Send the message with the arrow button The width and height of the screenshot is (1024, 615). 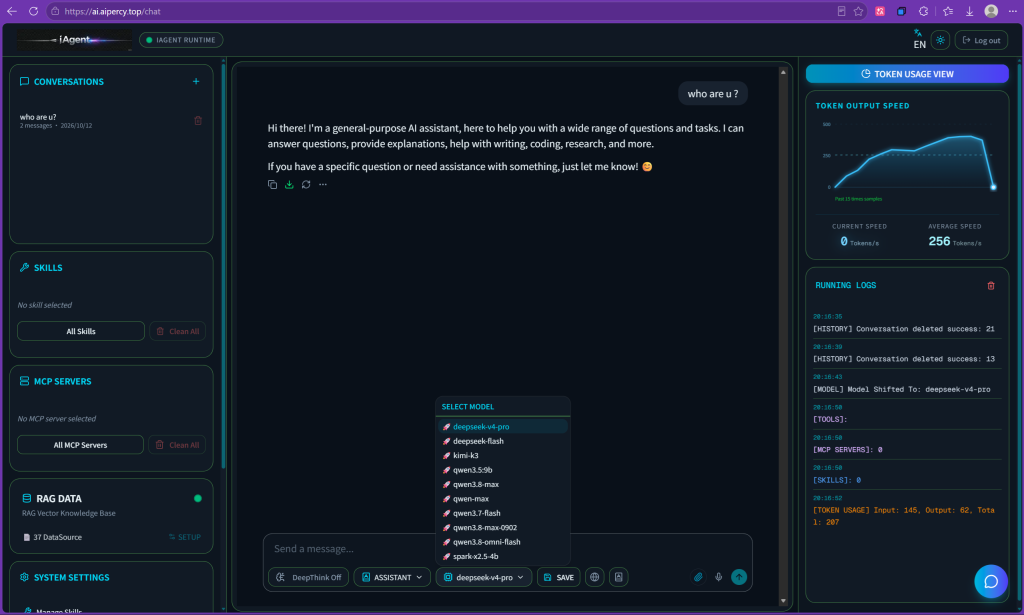739,577
